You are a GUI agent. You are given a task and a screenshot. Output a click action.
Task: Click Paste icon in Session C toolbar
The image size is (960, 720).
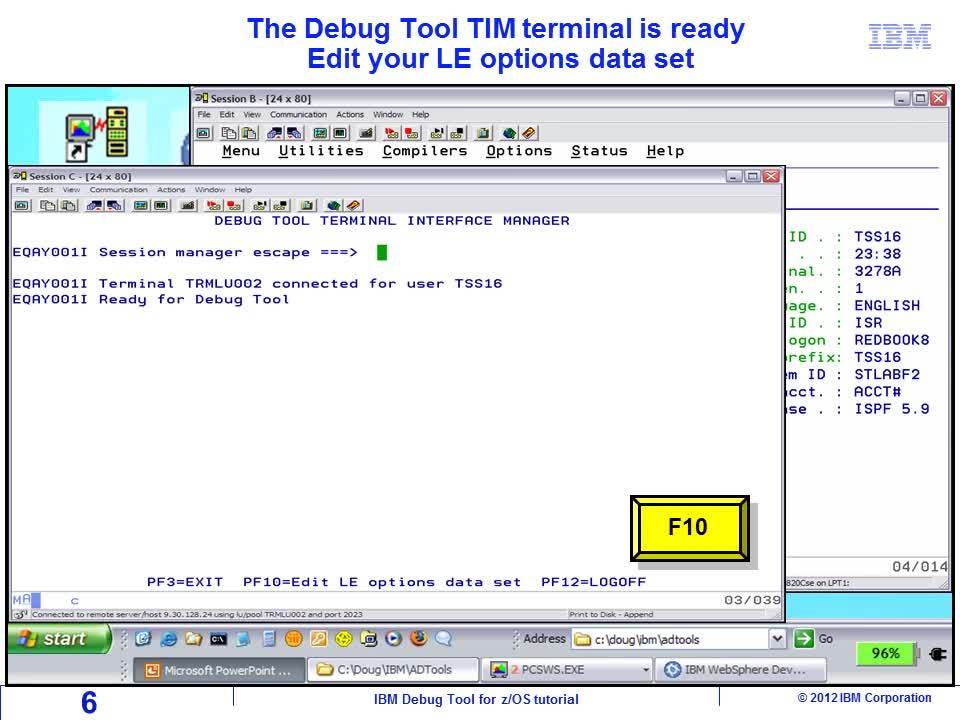tap(67, 206)
